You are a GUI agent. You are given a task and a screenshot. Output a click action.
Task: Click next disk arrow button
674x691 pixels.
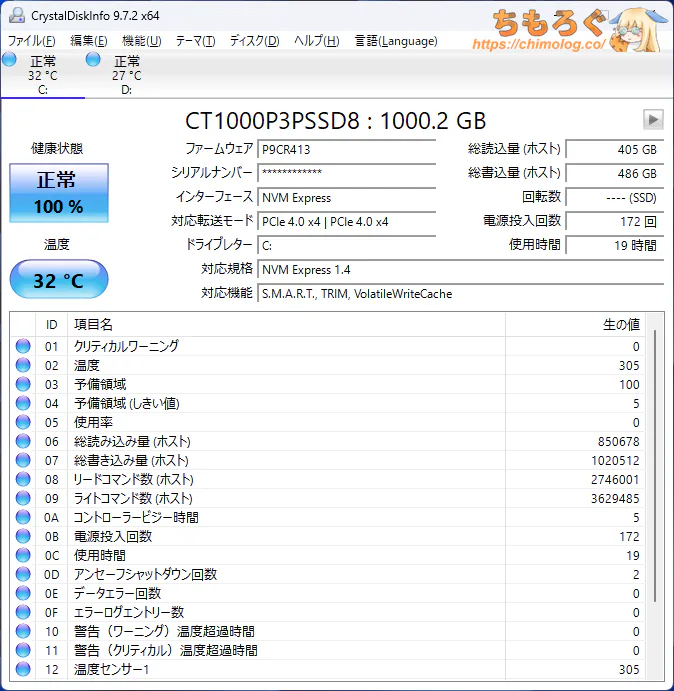pos(653,120)
